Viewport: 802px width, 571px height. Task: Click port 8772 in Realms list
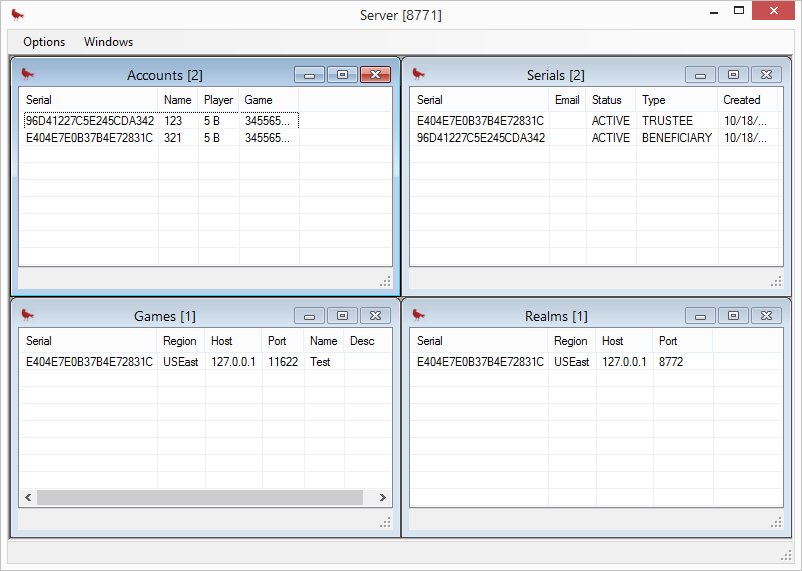[x=671, y=362]
